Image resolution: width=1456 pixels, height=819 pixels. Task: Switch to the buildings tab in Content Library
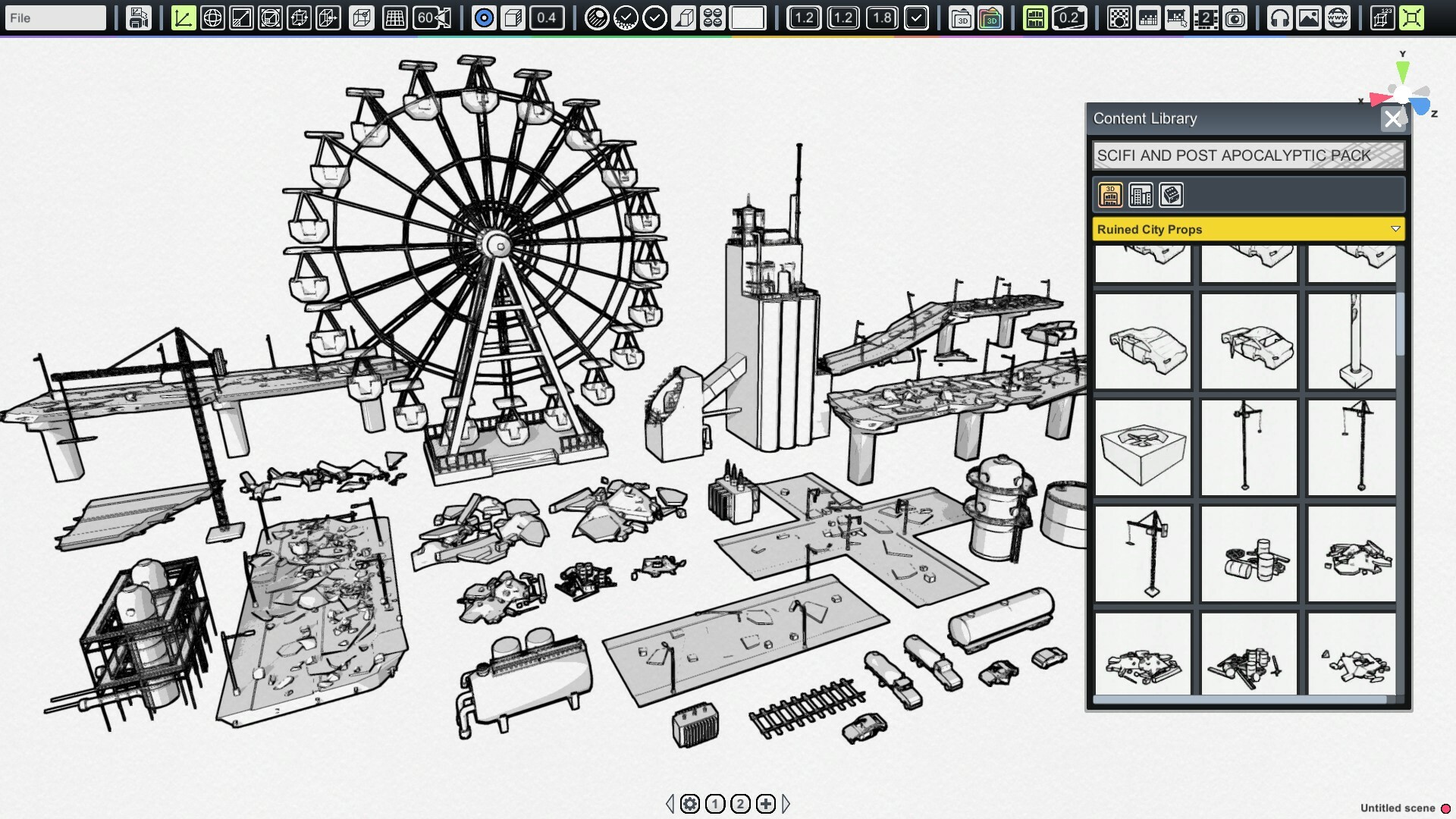pyautogui.click(x=1141, y=195)
